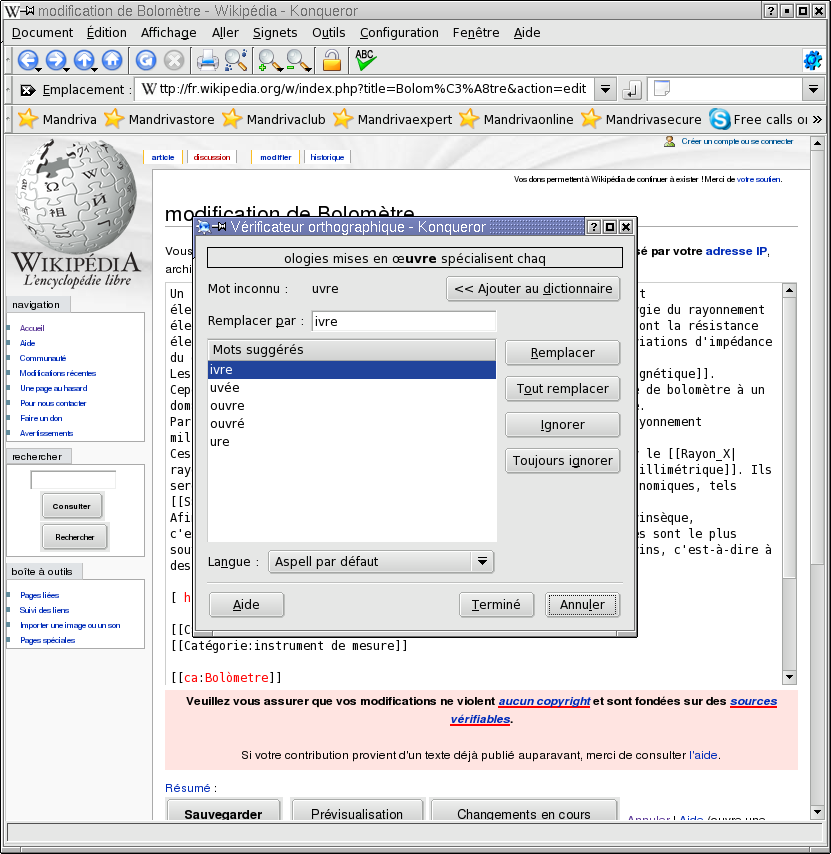Click the Home icon in toolbar

(111, 60)
